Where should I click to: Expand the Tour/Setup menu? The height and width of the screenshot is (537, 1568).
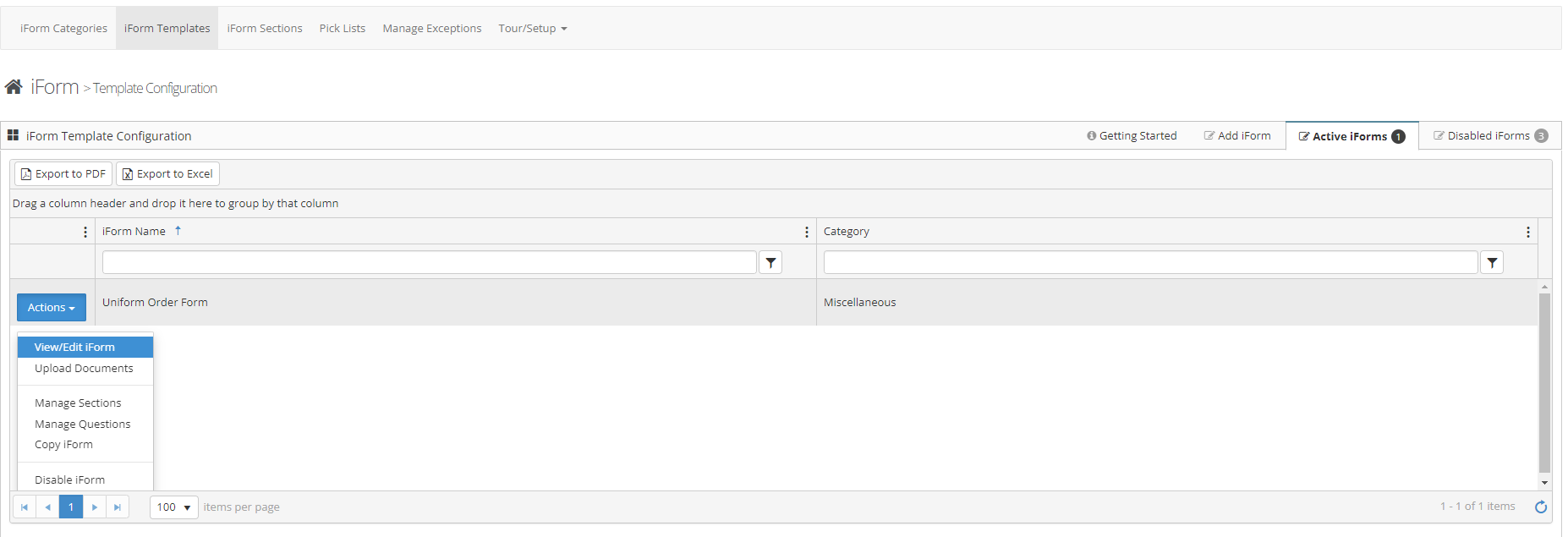click(x=533, y=28)
